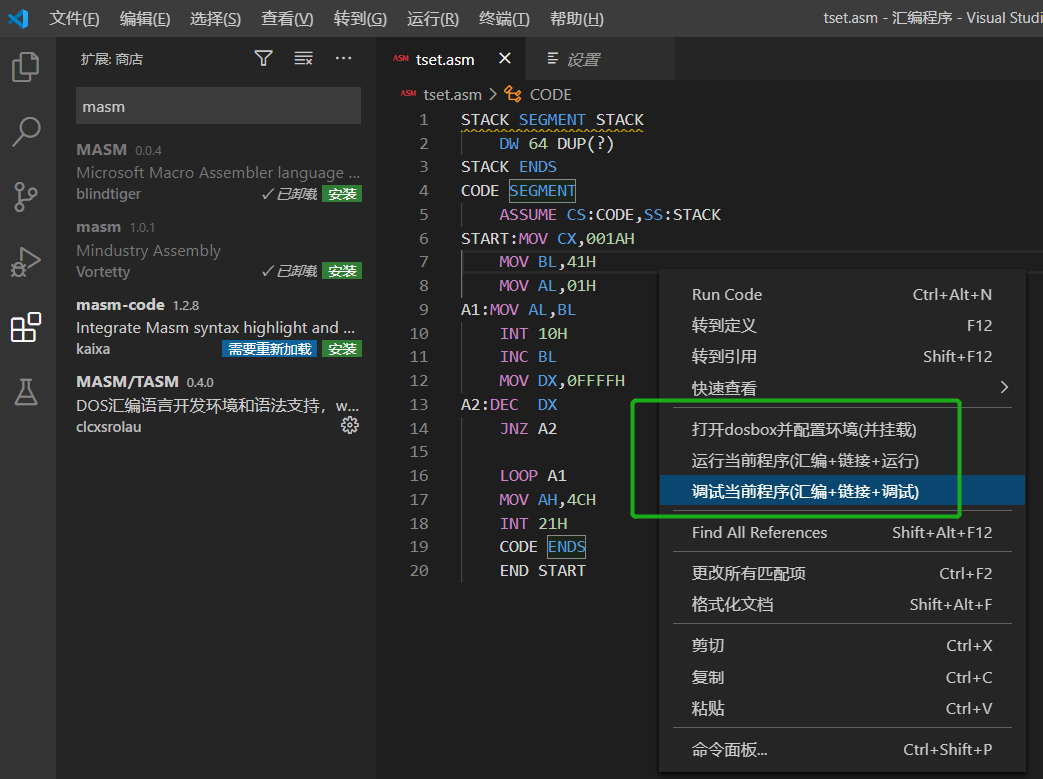Click the LOOP A1 code line
This screenshot has height=779, width=1043.
pos(533,475)
